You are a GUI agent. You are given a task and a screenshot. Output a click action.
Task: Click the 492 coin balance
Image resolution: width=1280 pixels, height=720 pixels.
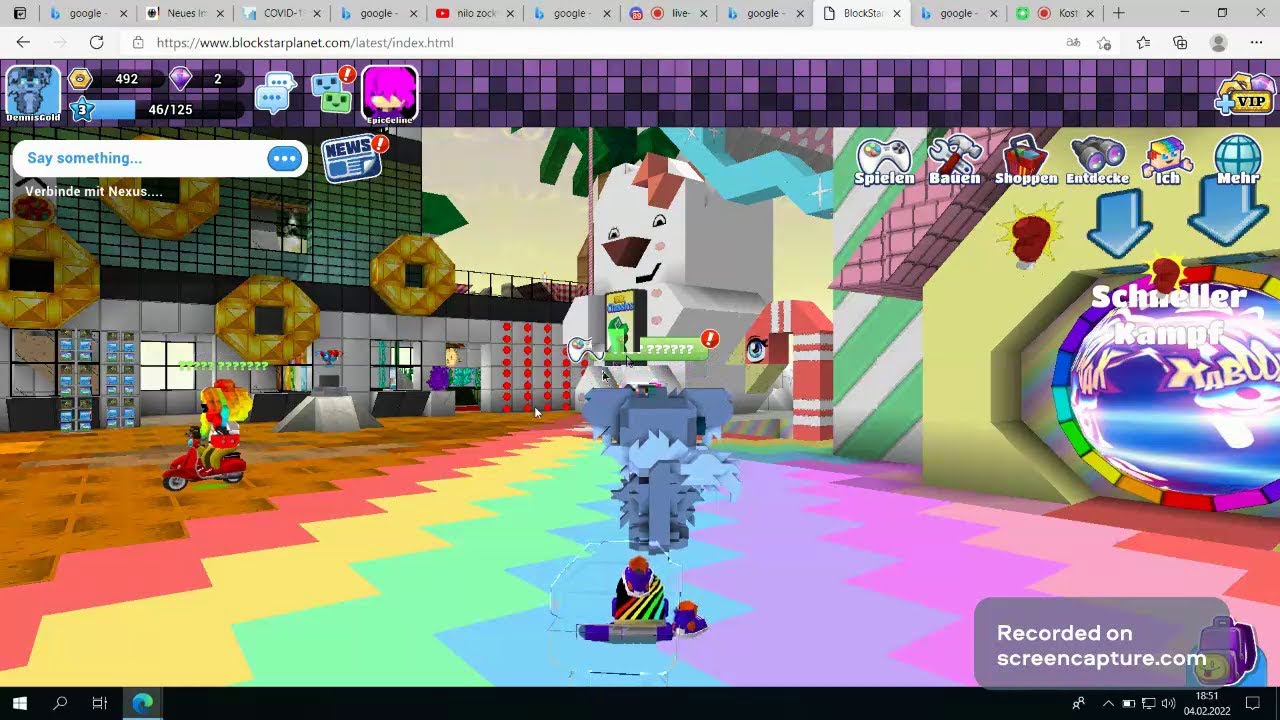tap(127, 79)
